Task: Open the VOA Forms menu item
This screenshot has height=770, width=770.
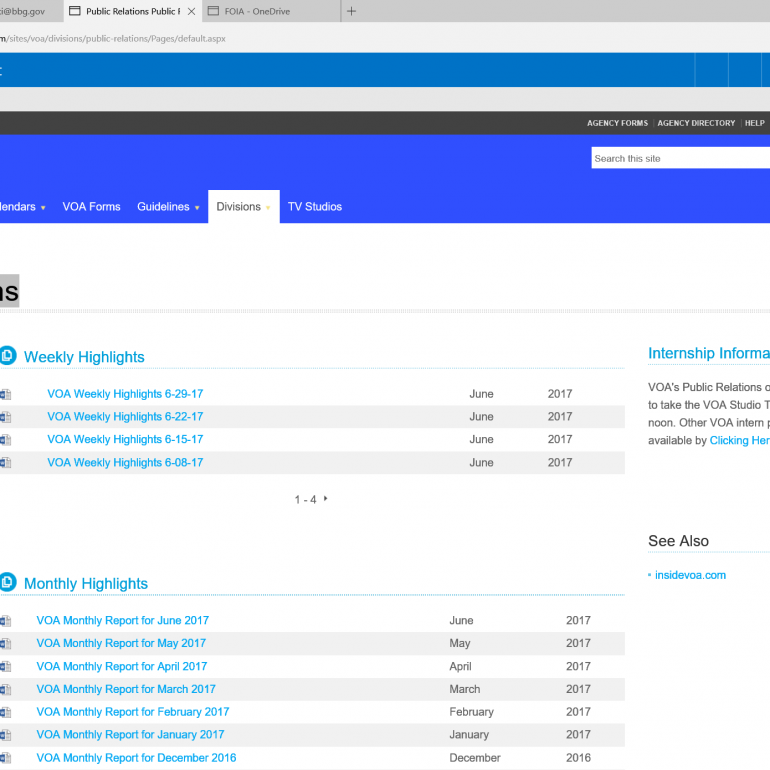Action: coord(91,207)
